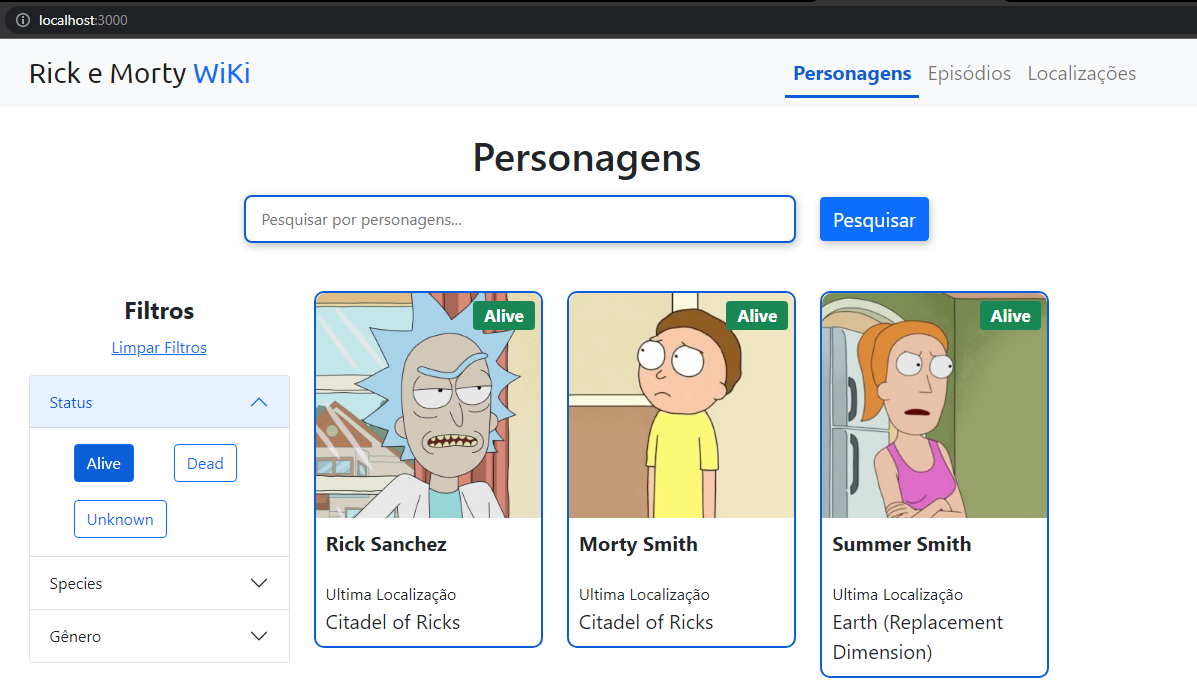Open Summer Smith character image

pos(934,405)
